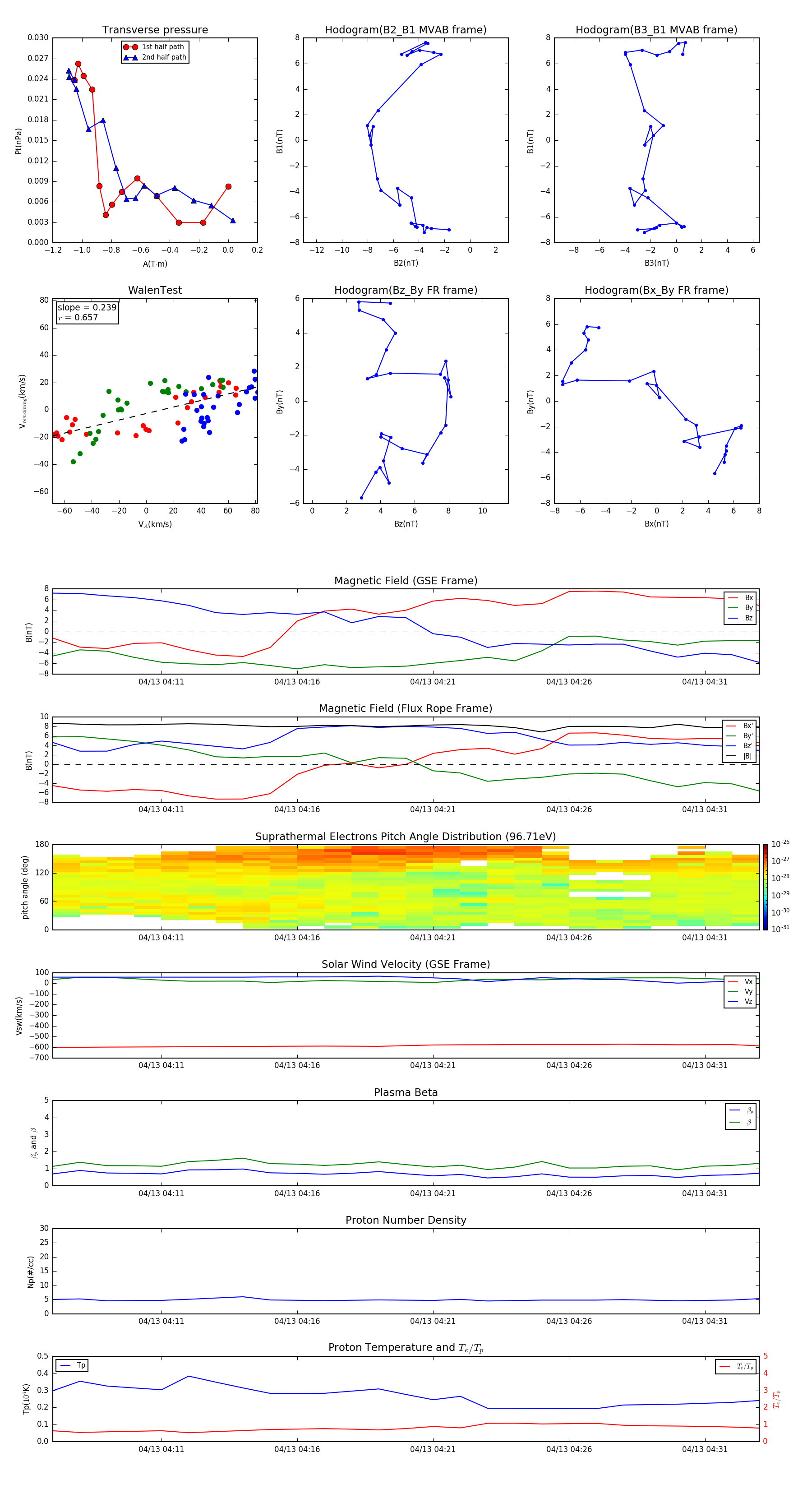The image size is (812, 1489).
Task: Click the Suprathermal Electrons Pitch Angle Distribution title
Action: coord(406,837)
